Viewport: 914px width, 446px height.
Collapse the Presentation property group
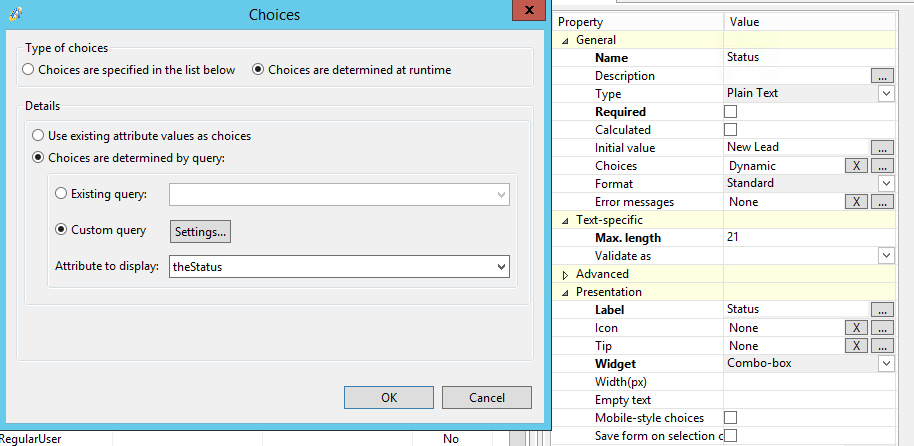coord(564,293)
